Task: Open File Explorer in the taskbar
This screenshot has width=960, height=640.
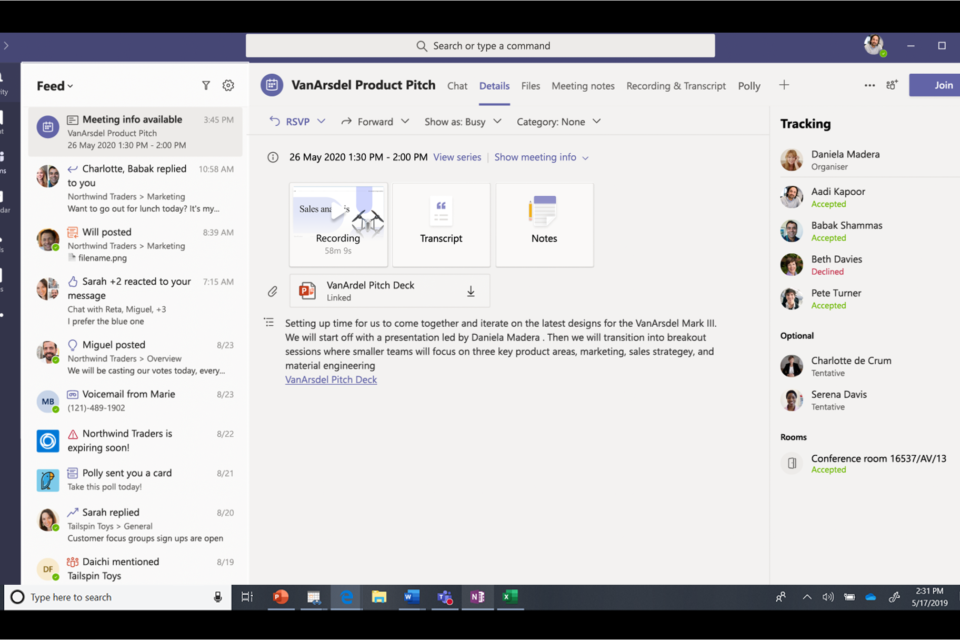Action: coord(379,597)
